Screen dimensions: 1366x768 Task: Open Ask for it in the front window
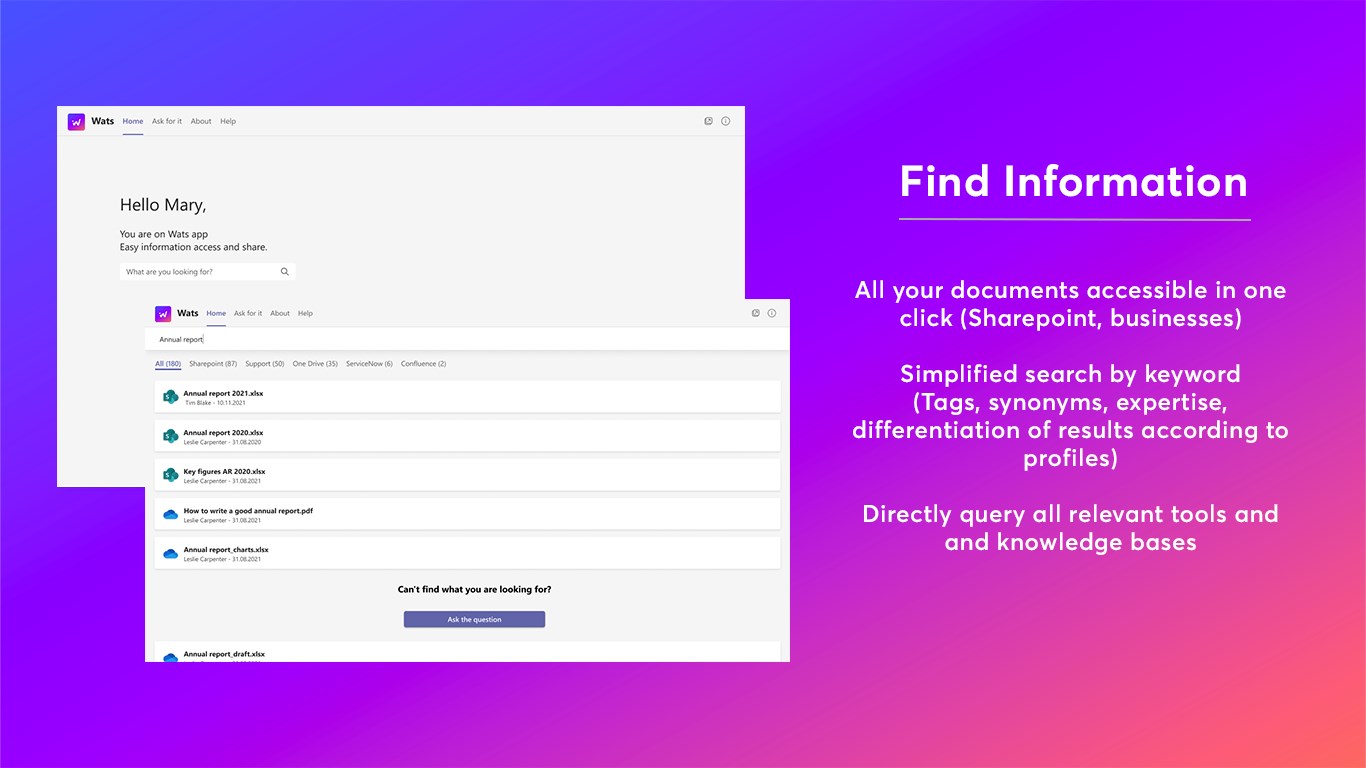pos(248,313)
